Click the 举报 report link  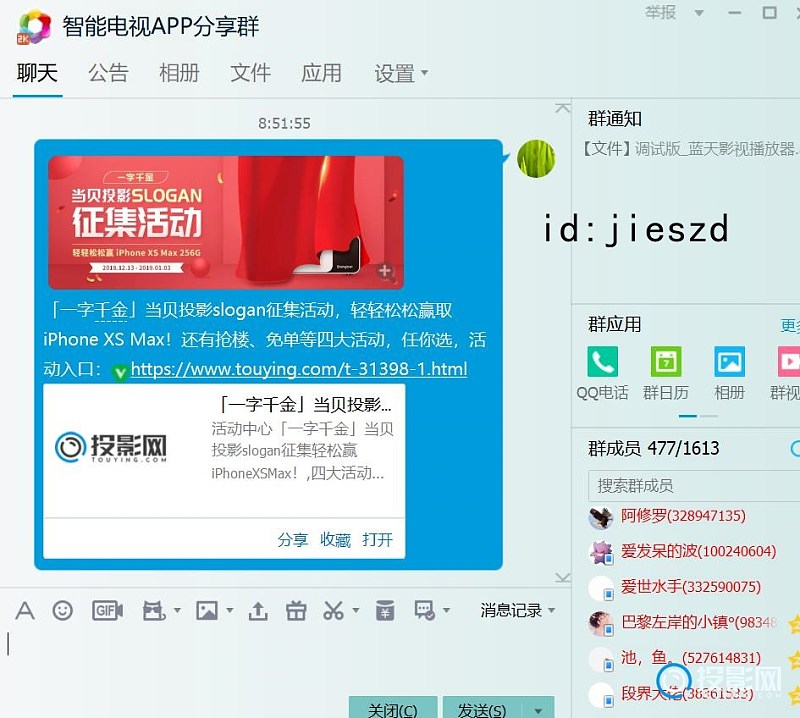(661, 12)
